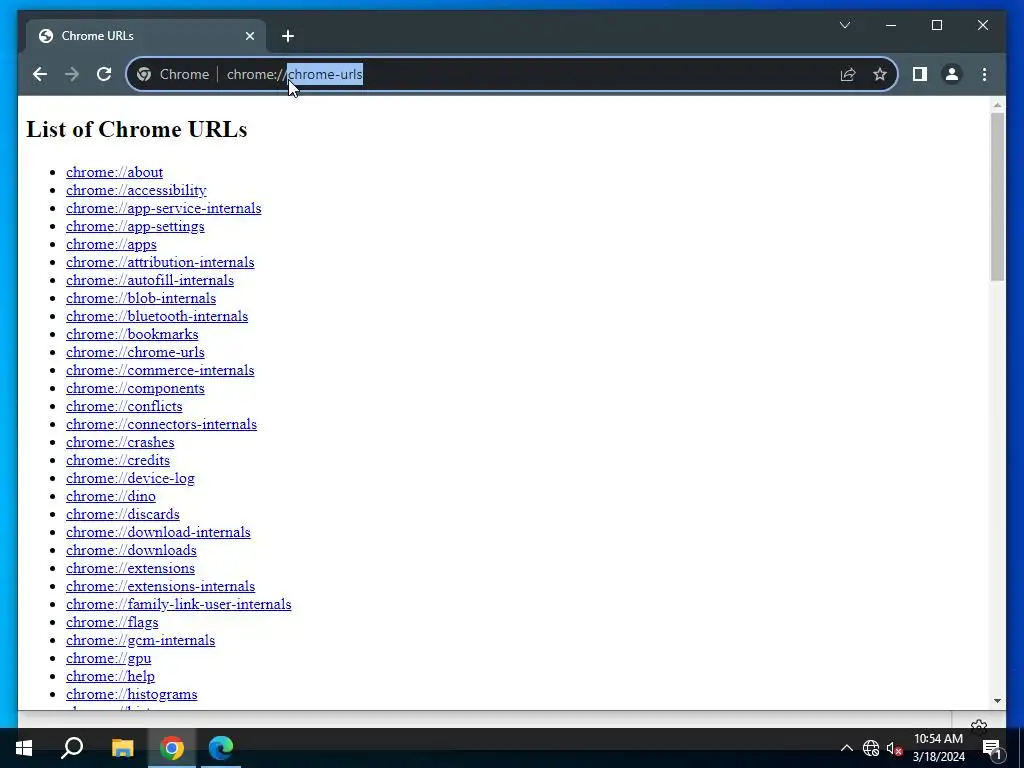Screen dimensions: 1024x768
Task: Open chrome://extensions link
Action: [130, 568]
